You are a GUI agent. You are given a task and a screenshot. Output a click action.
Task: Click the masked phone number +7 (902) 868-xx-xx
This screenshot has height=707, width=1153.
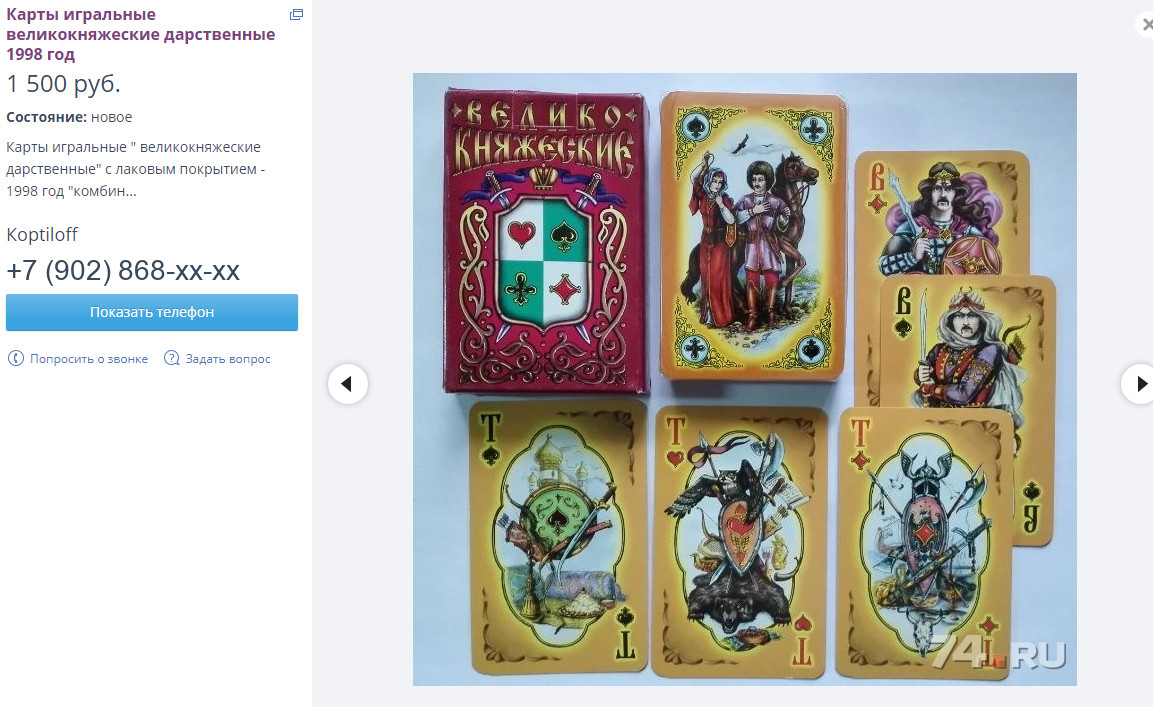point(123,271)
